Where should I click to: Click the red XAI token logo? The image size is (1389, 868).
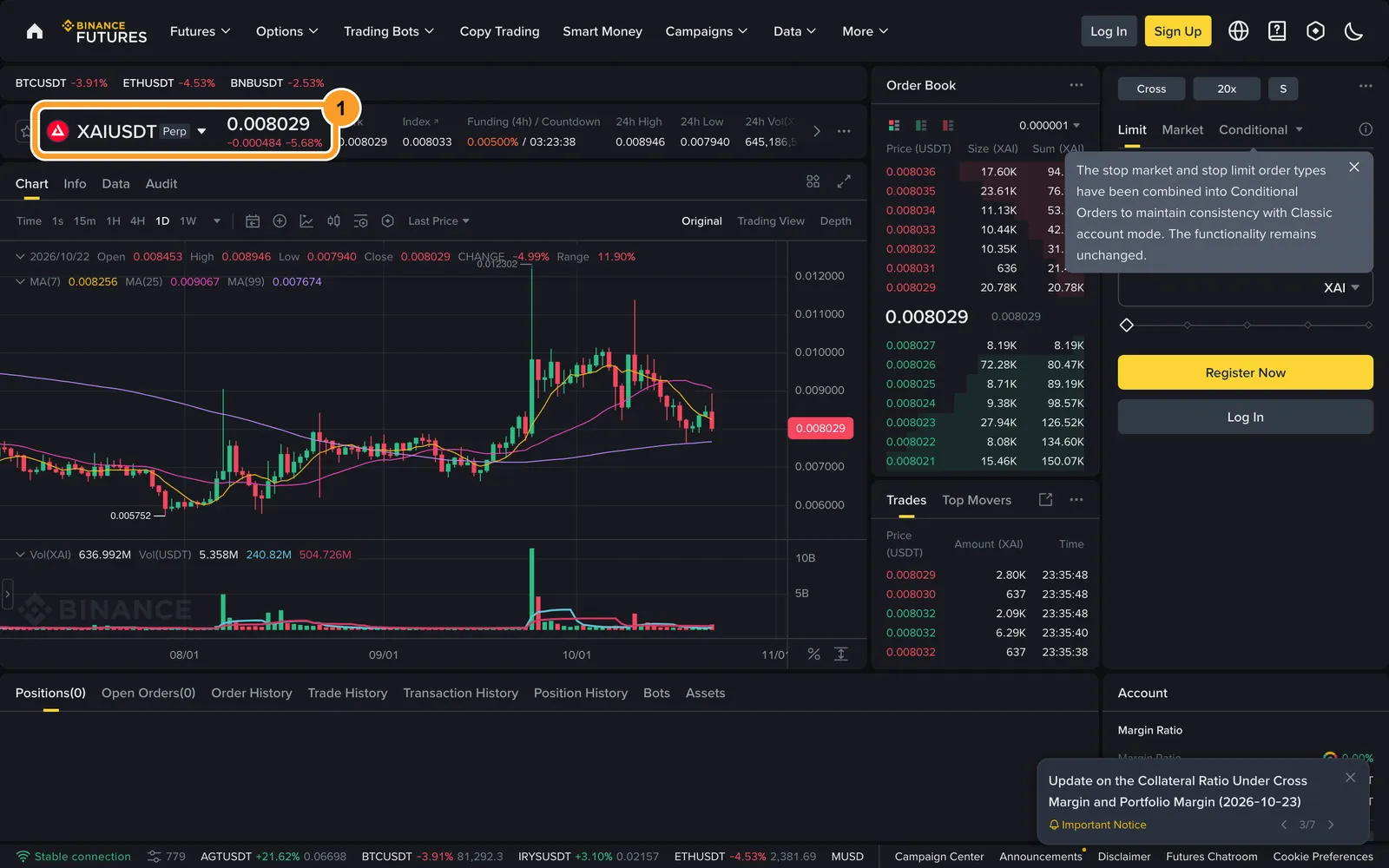[x=58, y=131]
